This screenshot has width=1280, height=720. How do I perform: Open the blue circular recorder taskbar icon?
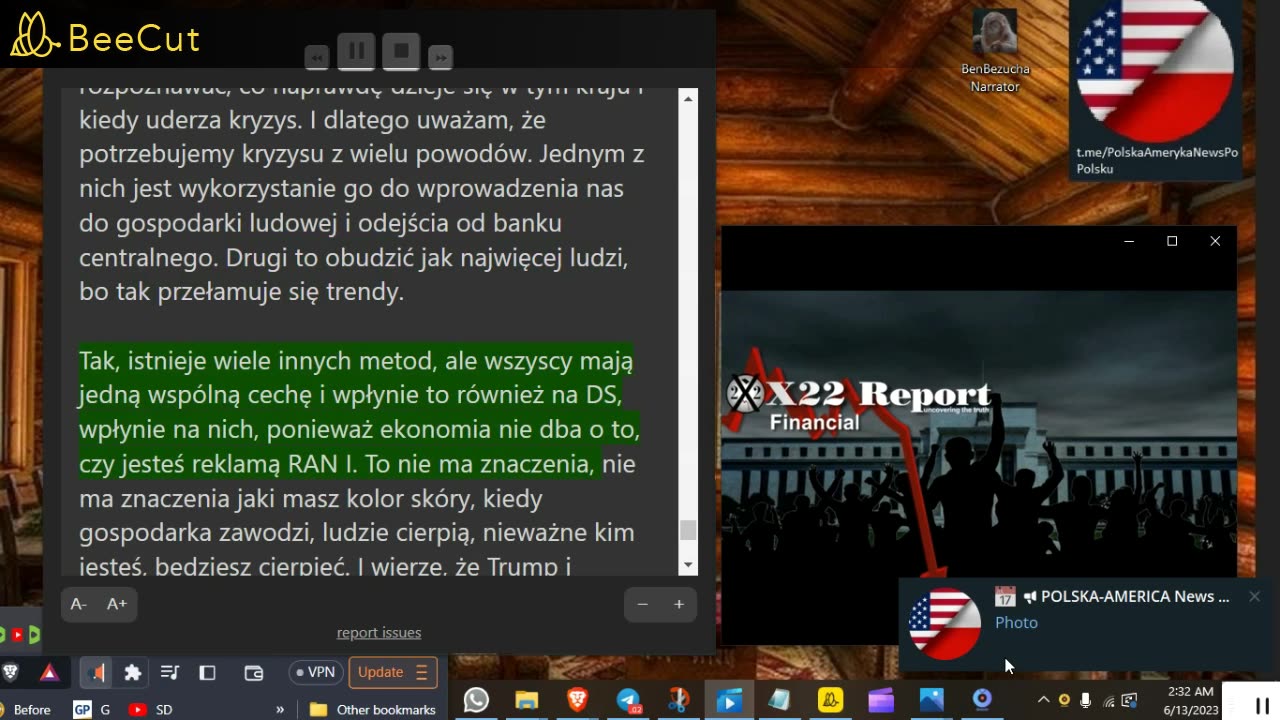pos(982,700)
